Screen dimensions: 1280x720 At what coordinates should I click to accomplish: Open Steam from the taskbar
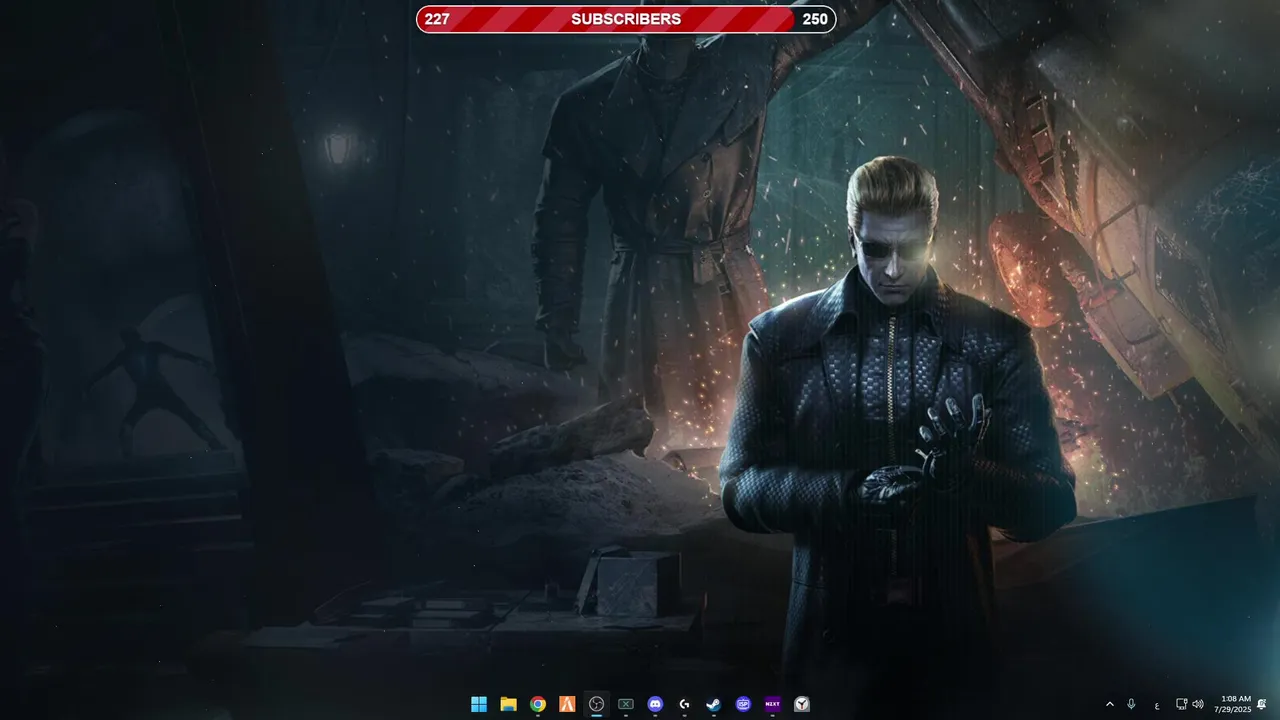tap(714, 704)
